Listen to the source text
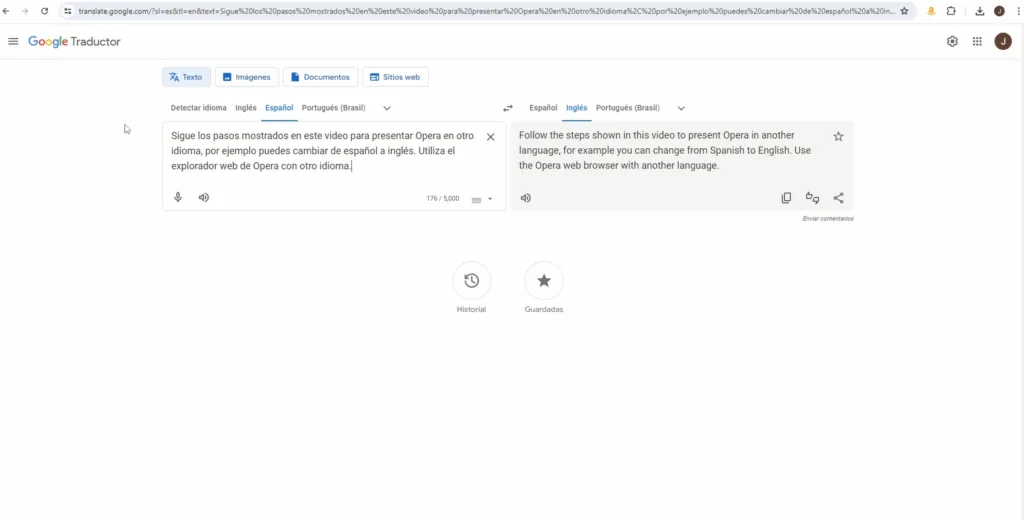Image resolution: width=1024 pixels, height=520 pixels. click(204, 197)
